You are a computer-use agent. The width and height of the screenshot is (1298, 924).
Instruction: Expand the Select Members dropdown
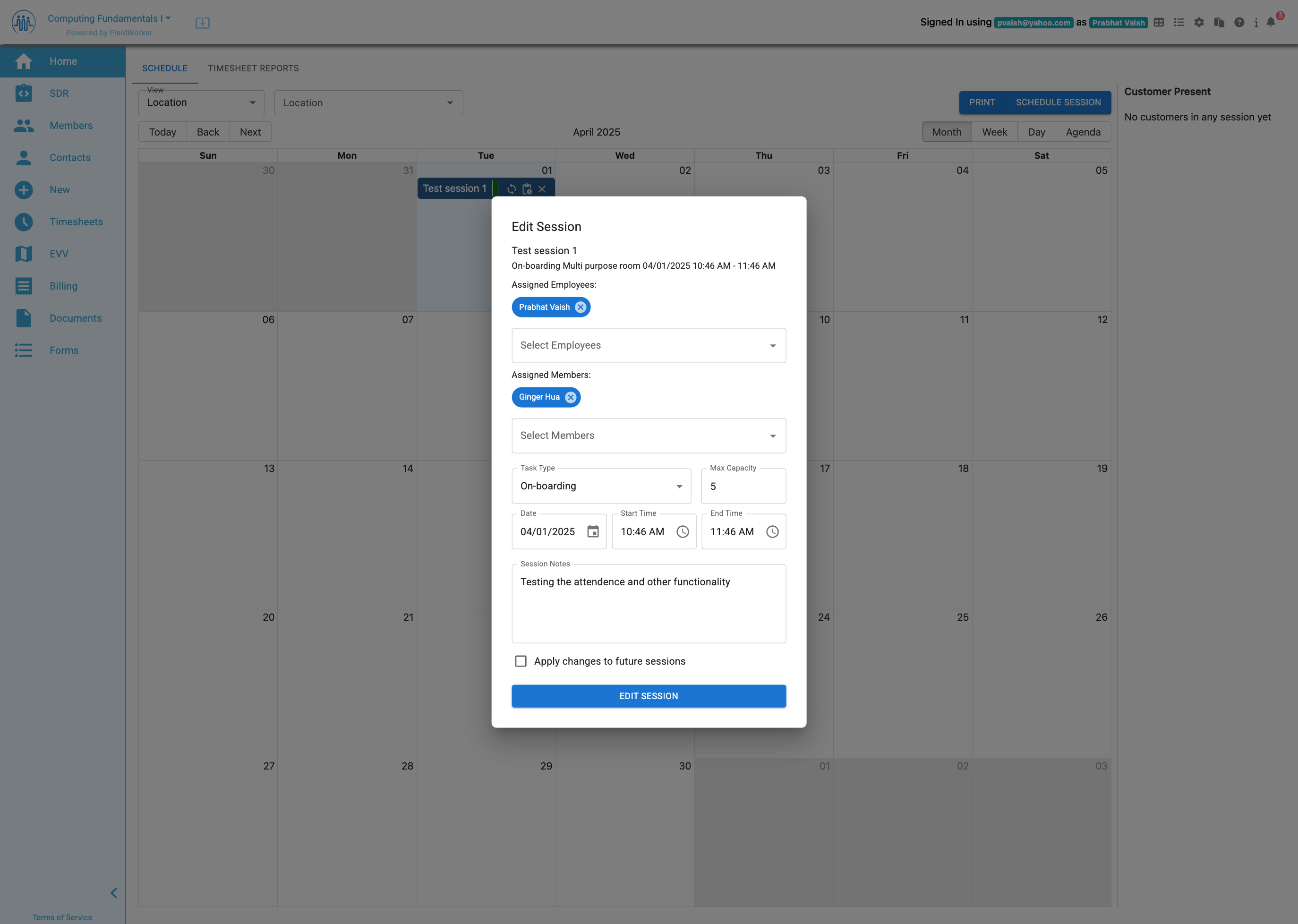tap(649, 436)
